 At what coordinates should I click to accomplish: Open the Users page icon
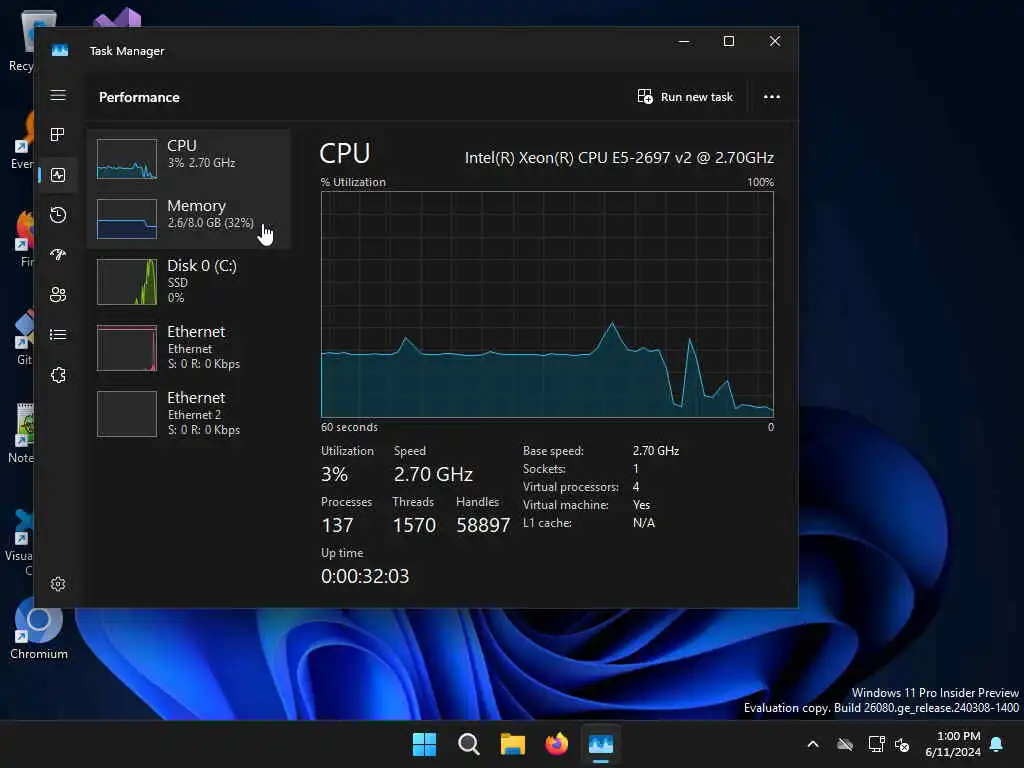58,295
